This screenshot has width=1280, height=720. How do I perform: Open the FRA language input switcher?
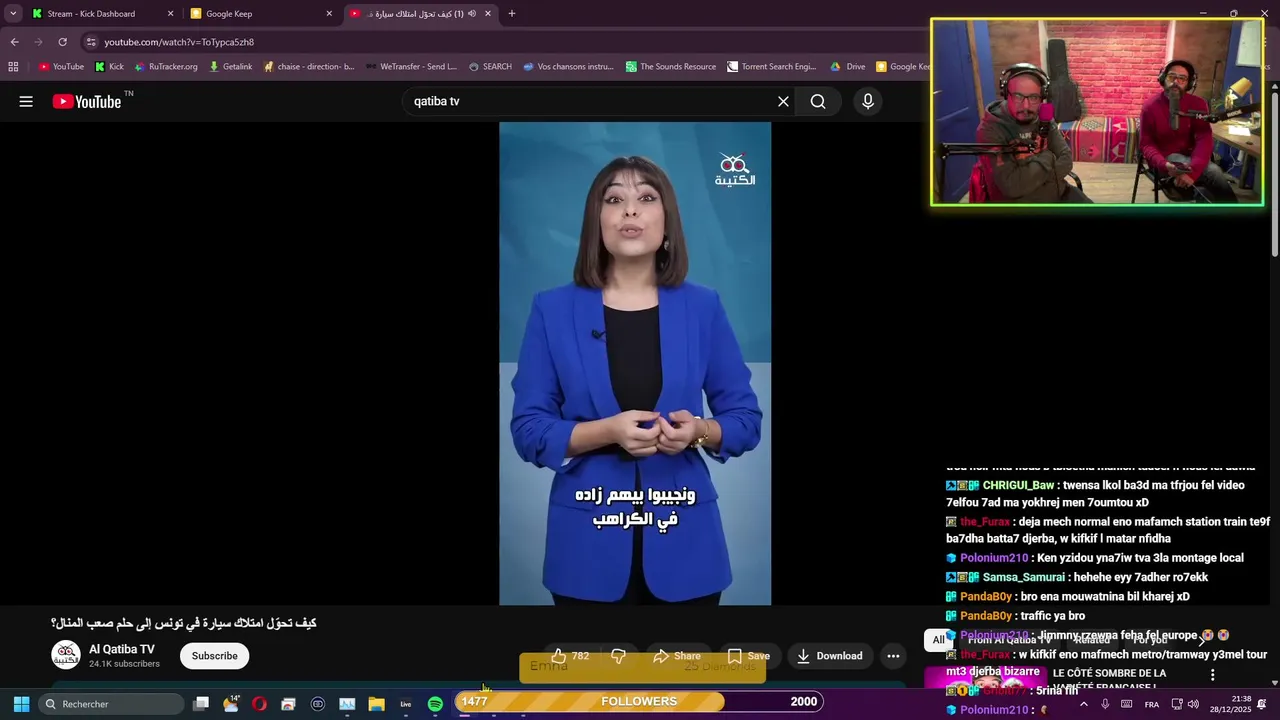point(1151,704)
